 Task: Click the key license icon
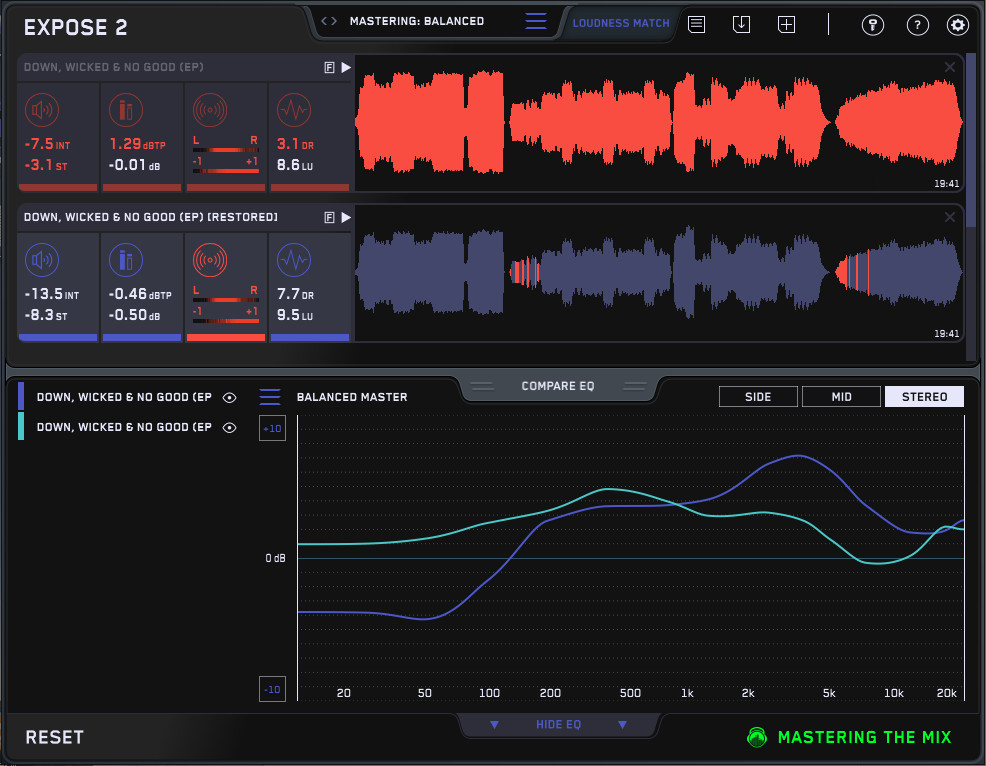[x=872, y=26]
